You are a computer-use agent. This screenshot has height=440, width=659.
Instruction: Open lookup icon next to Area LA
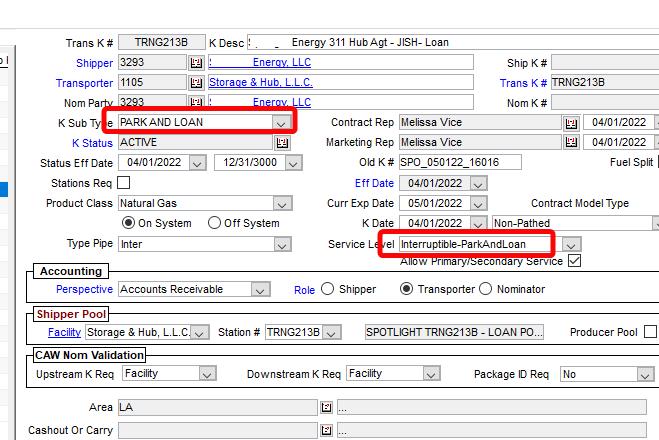[x=326, y=408]
